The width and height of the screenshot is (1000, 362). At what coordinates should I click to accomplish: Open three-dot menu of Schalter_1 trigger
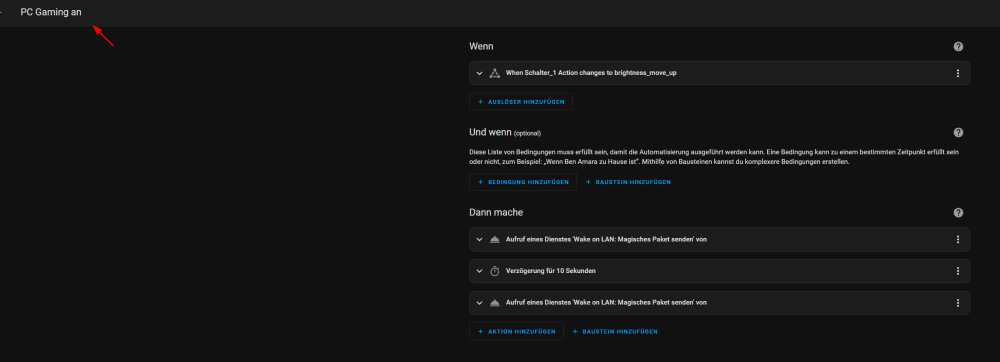tap(957, 73)
